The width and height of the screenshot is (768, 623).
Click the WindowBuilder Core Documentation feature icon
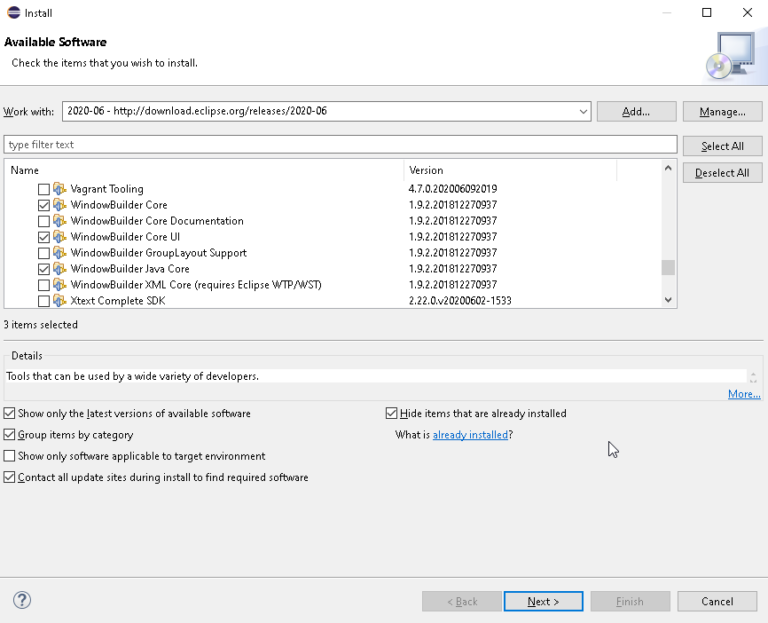click(x=60, y=221)
